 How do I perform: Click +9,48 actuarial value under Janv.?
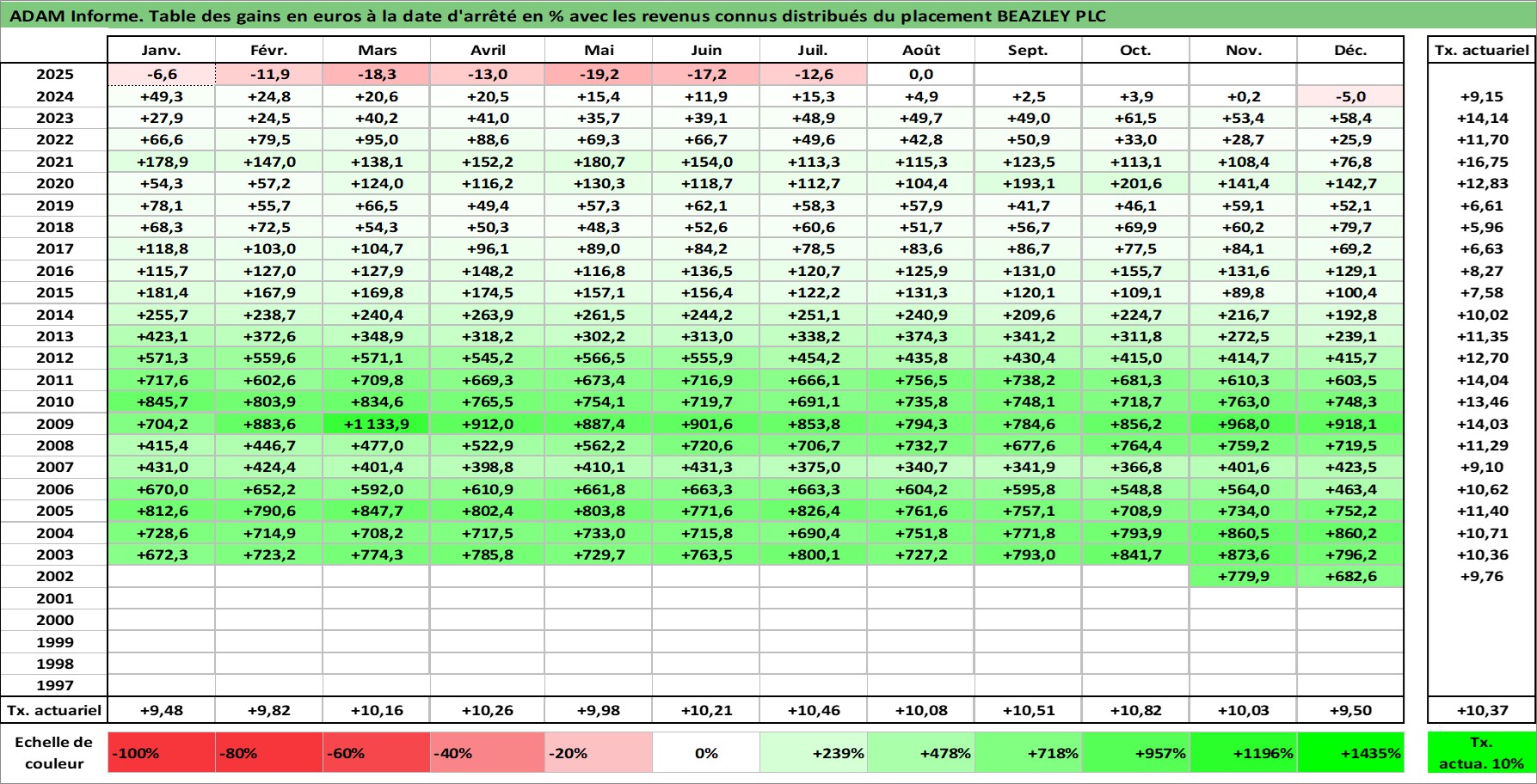[161, 710]
